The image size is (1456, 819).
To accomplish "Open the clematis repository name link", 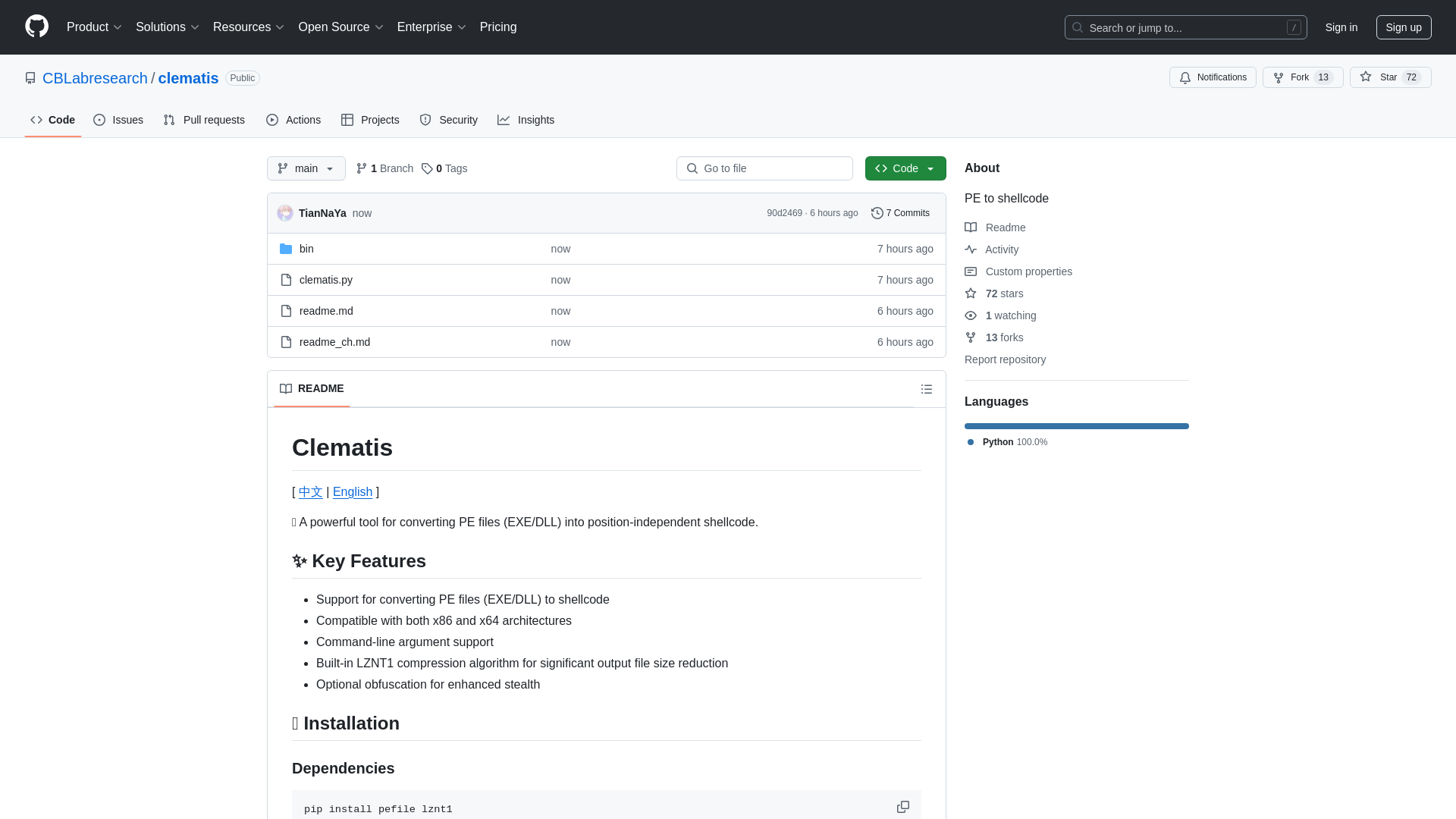I will (188, 78).
